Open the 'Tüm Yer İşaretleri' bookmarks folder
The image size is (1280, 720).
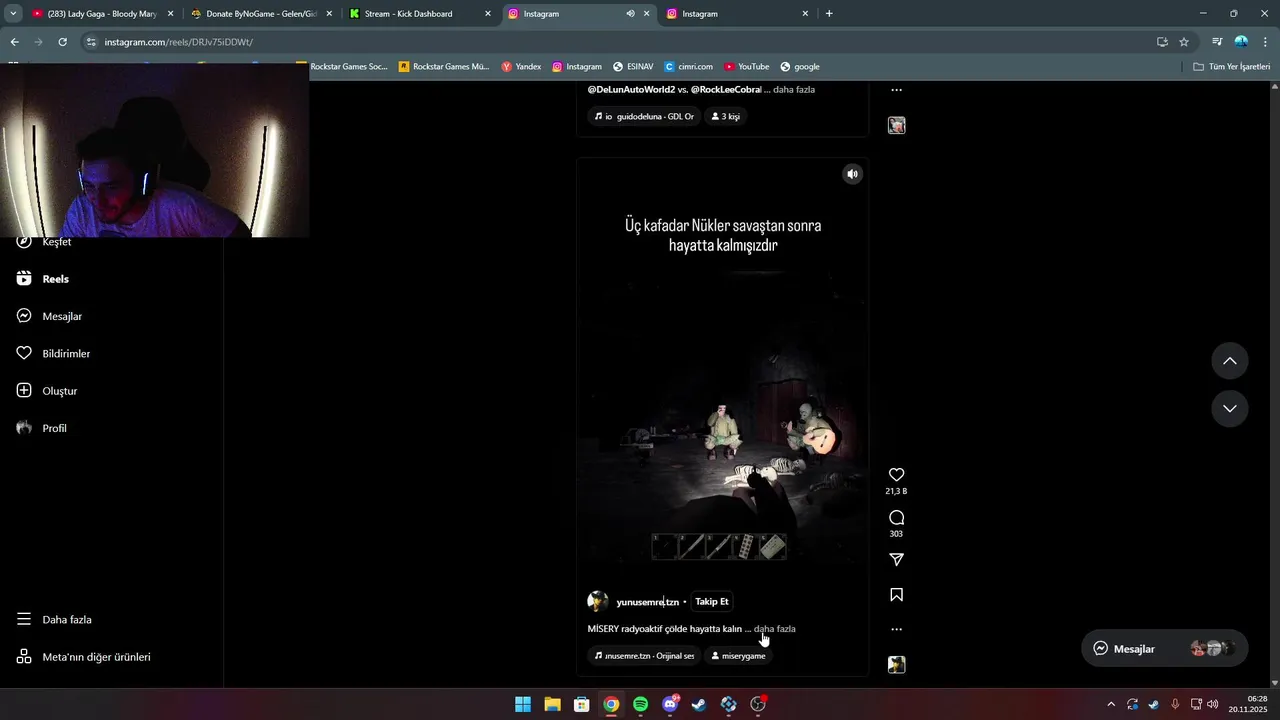pyautogui.click(x=1231, y=67)
